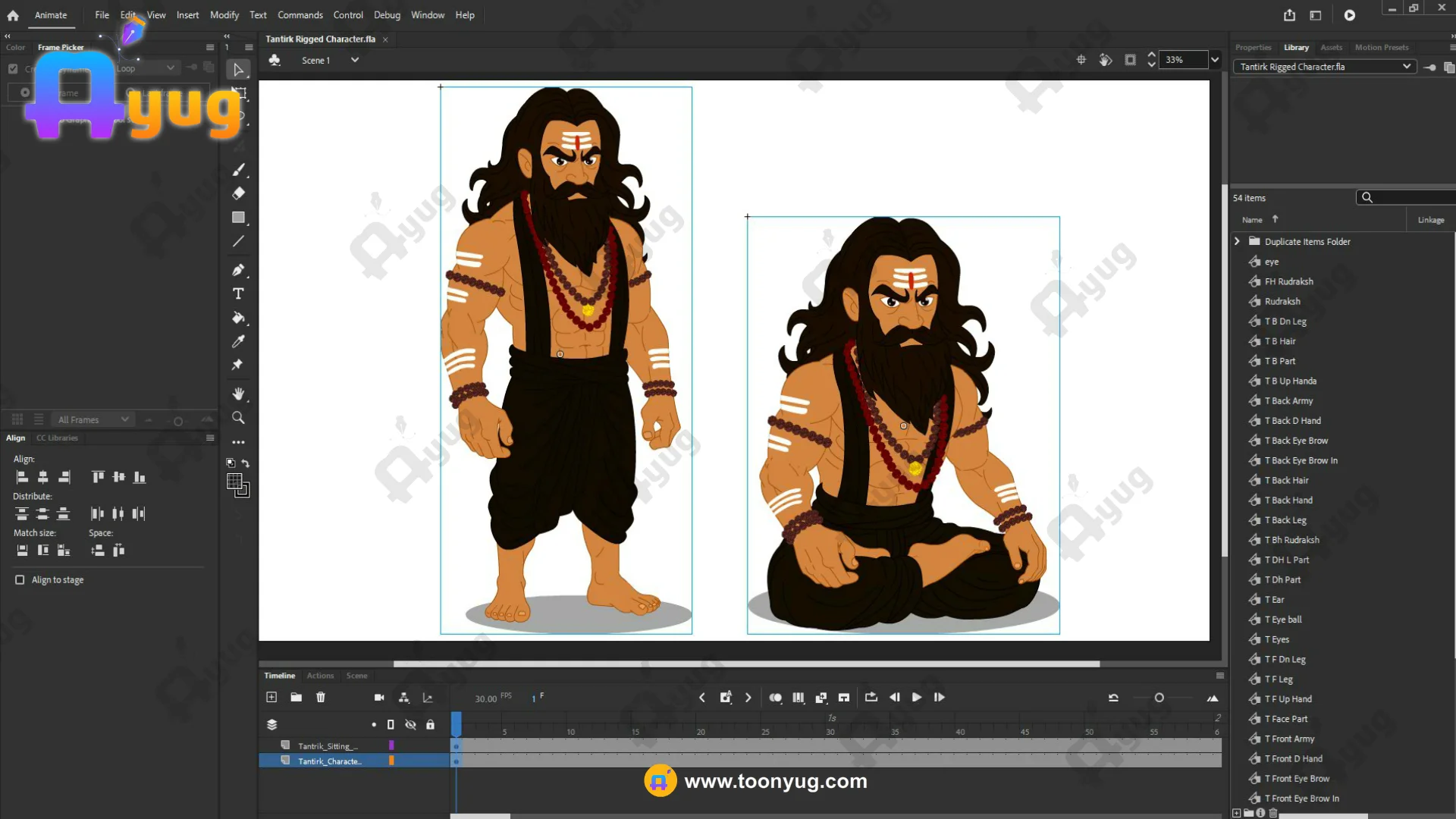Select the Text tool
This screenshot has width=1456, height=819.
pyautogui.click(x=238, y=293)
